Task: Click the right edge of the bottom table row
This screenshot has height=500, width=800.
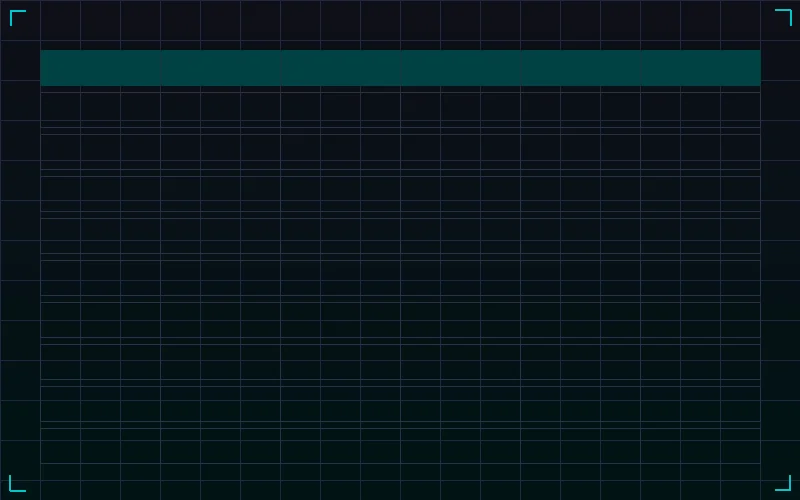Action: pyautogui.click(x=754, y=445)
